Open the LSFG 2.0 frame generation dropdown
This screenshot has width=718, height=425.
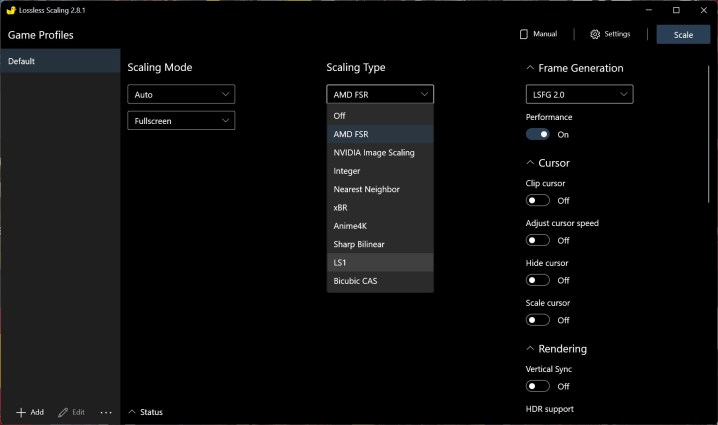tap(579, 94)
